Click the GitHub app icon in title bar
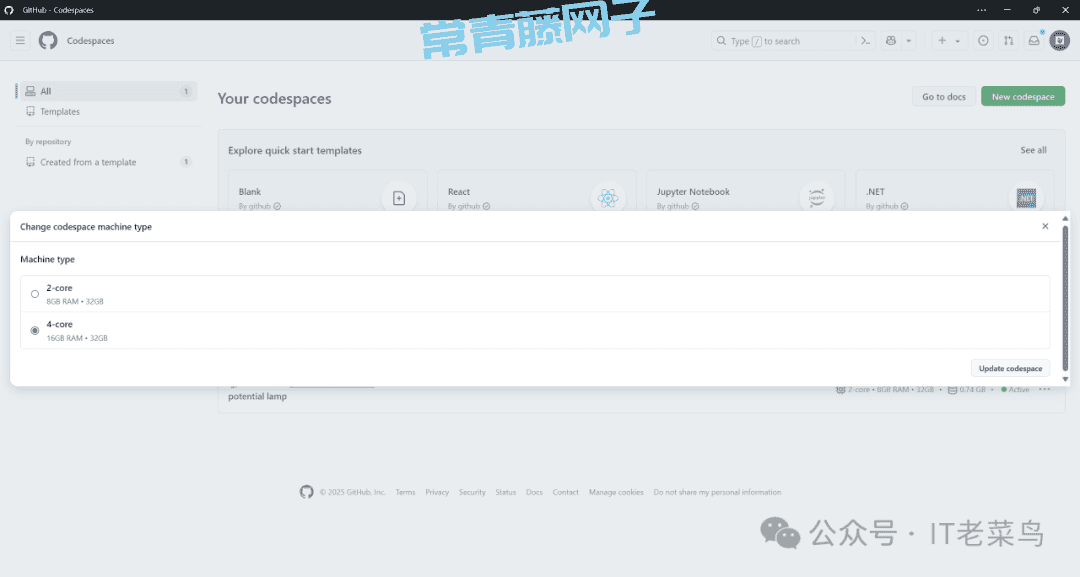The height and width of the screenshot is (577, 1080). pos(9,10)
